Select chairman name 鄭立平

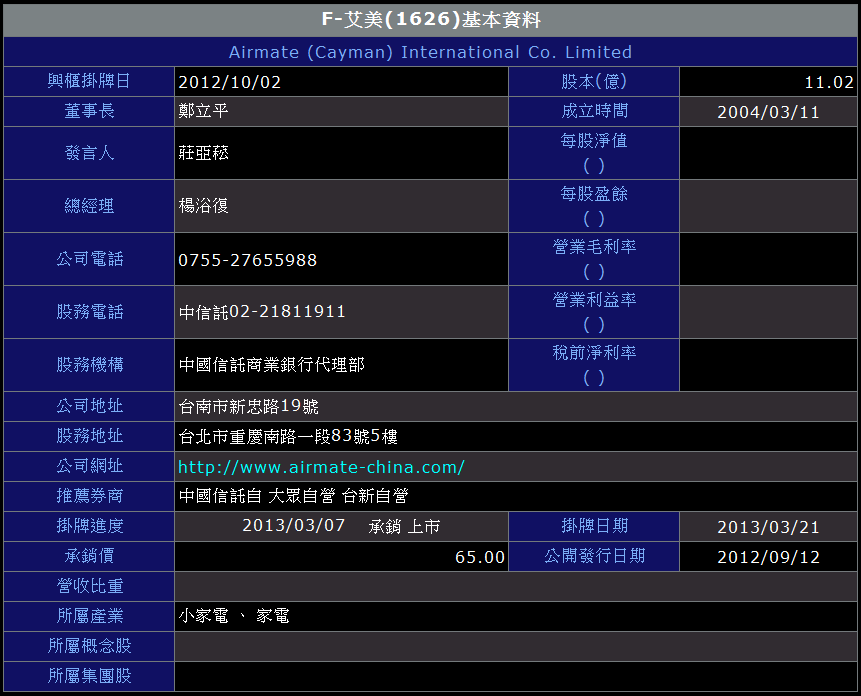[x=203, y=111]
